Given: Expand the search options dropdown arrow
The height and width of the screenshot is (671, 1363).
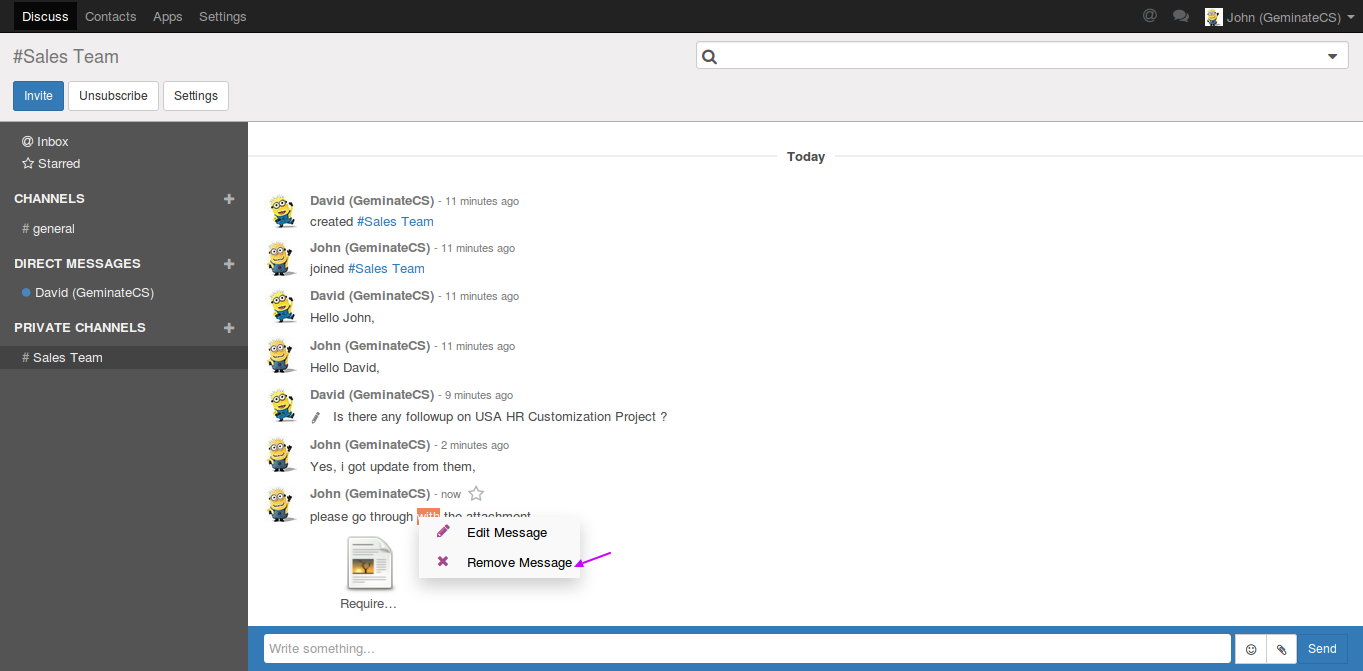Looking at the screenshot, I should [1332, 57].
